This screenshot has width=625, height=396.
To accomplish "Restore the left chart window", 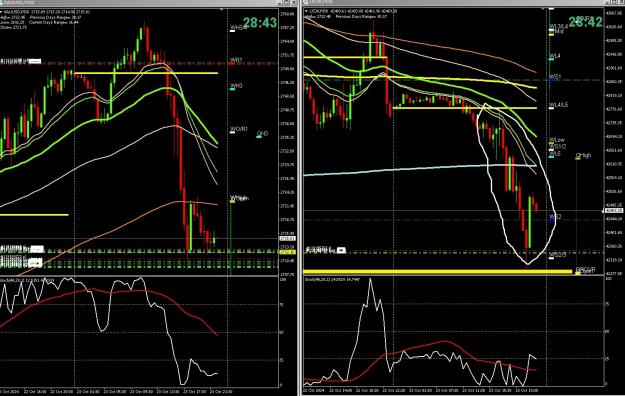I will [287, 2].
